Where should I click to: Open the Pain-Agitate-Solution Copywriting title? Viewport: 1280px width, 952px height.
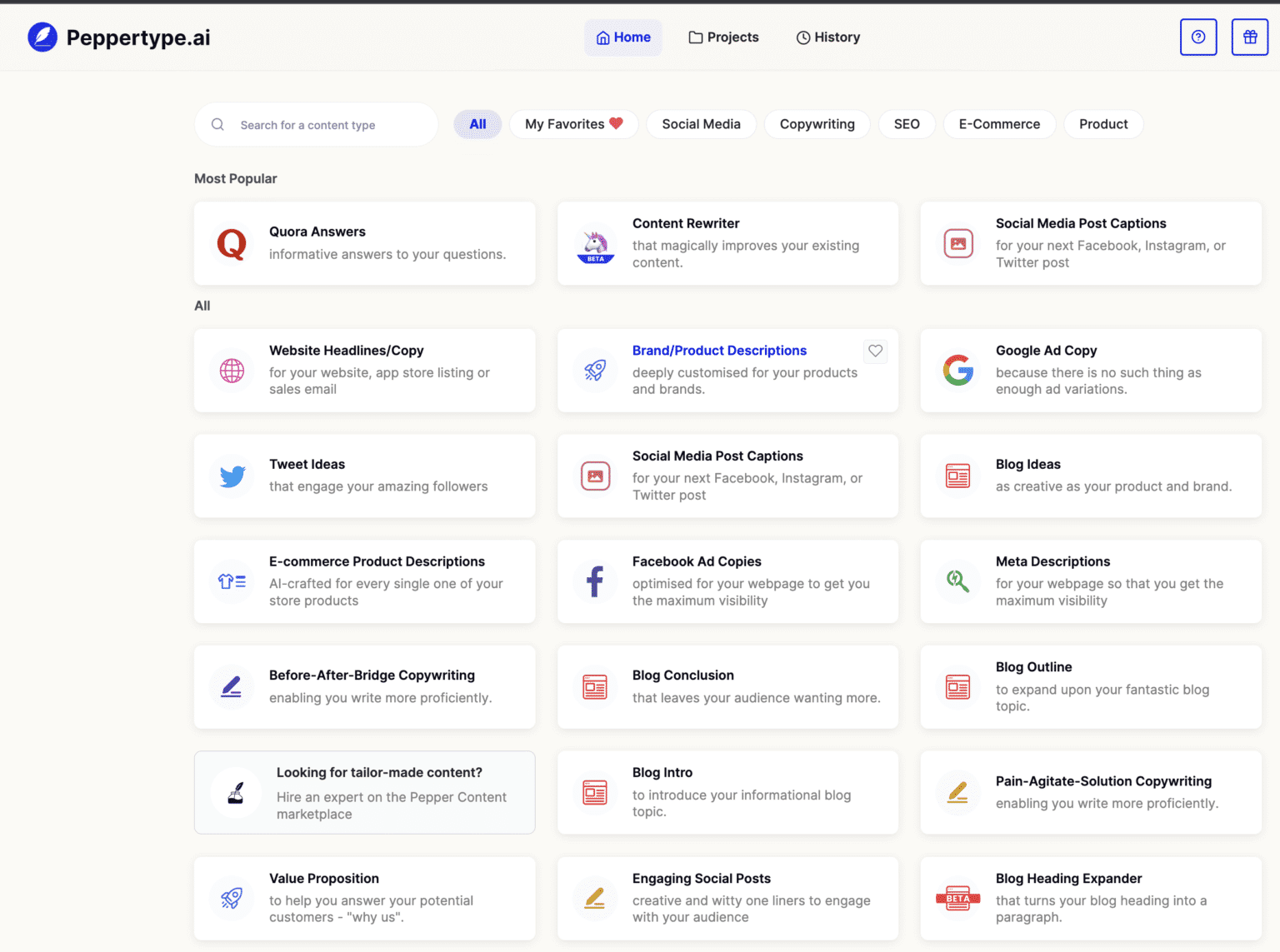(x=1103, y=780)
